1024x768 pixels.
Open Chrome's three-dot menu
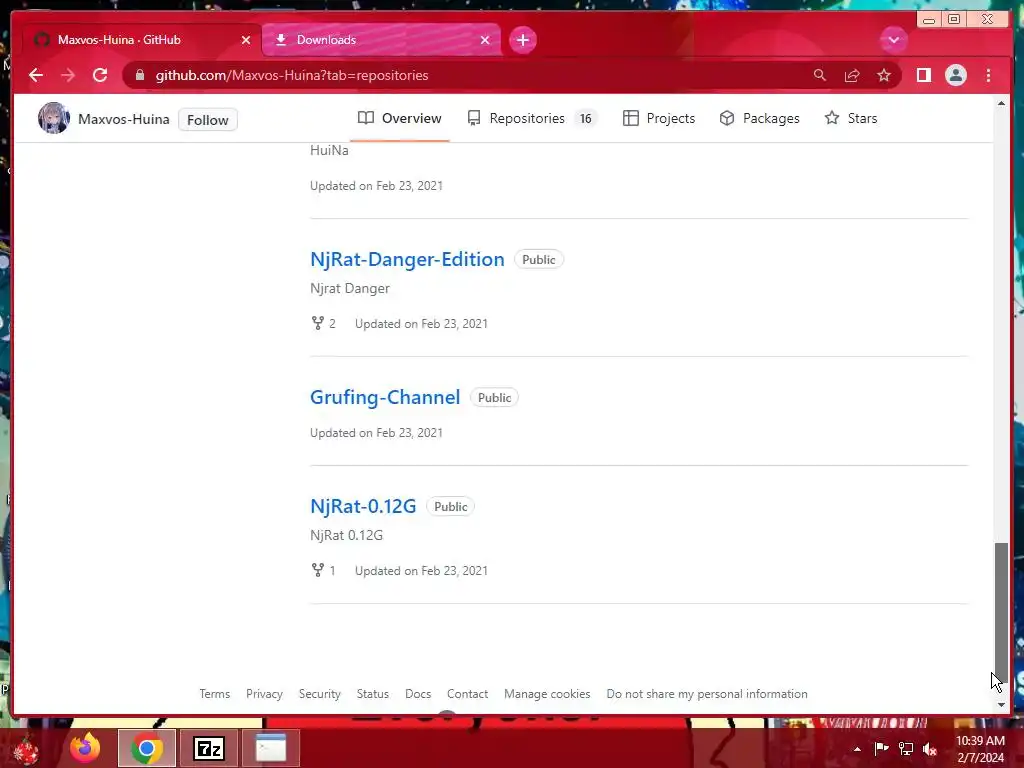[988, 75]
